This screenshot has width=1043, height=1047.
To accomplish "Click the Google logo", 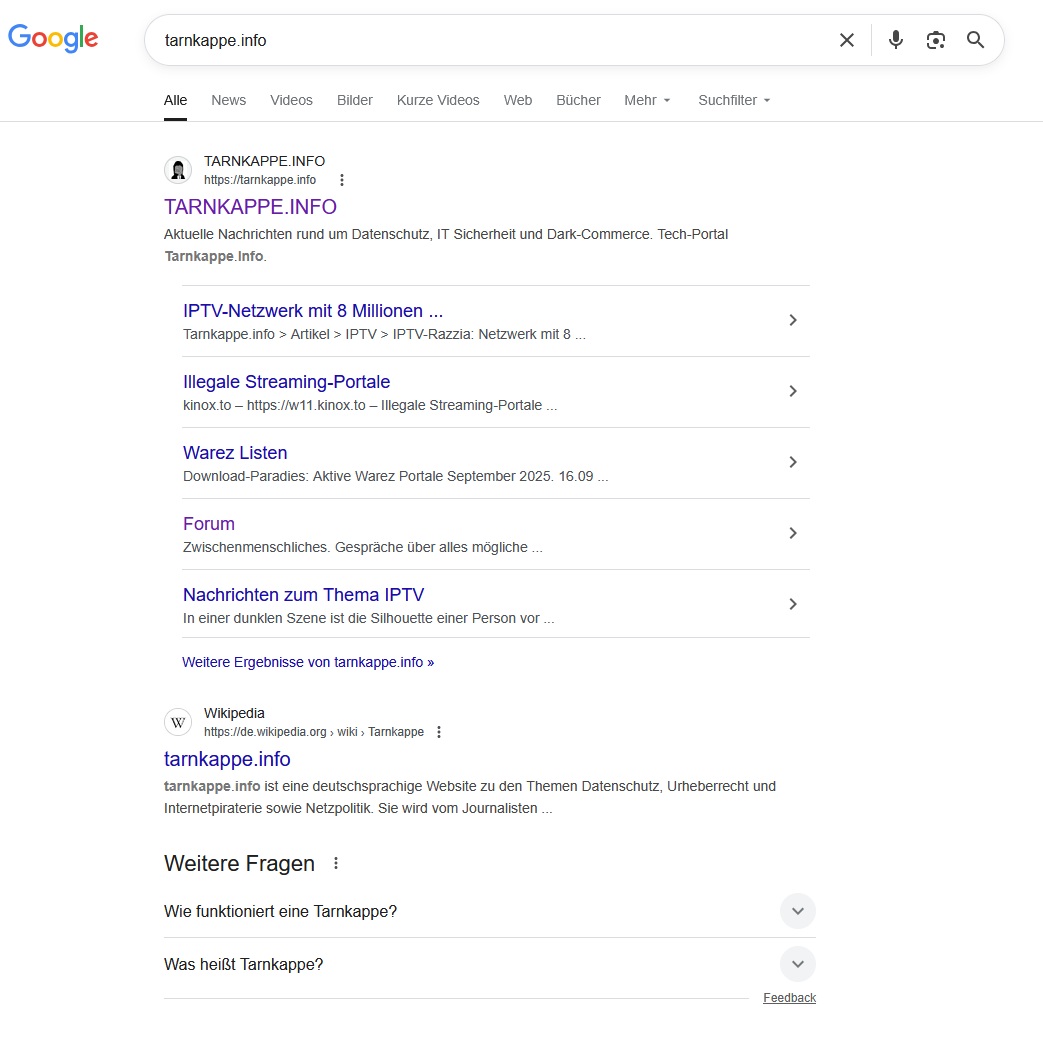I will point(53,39).
